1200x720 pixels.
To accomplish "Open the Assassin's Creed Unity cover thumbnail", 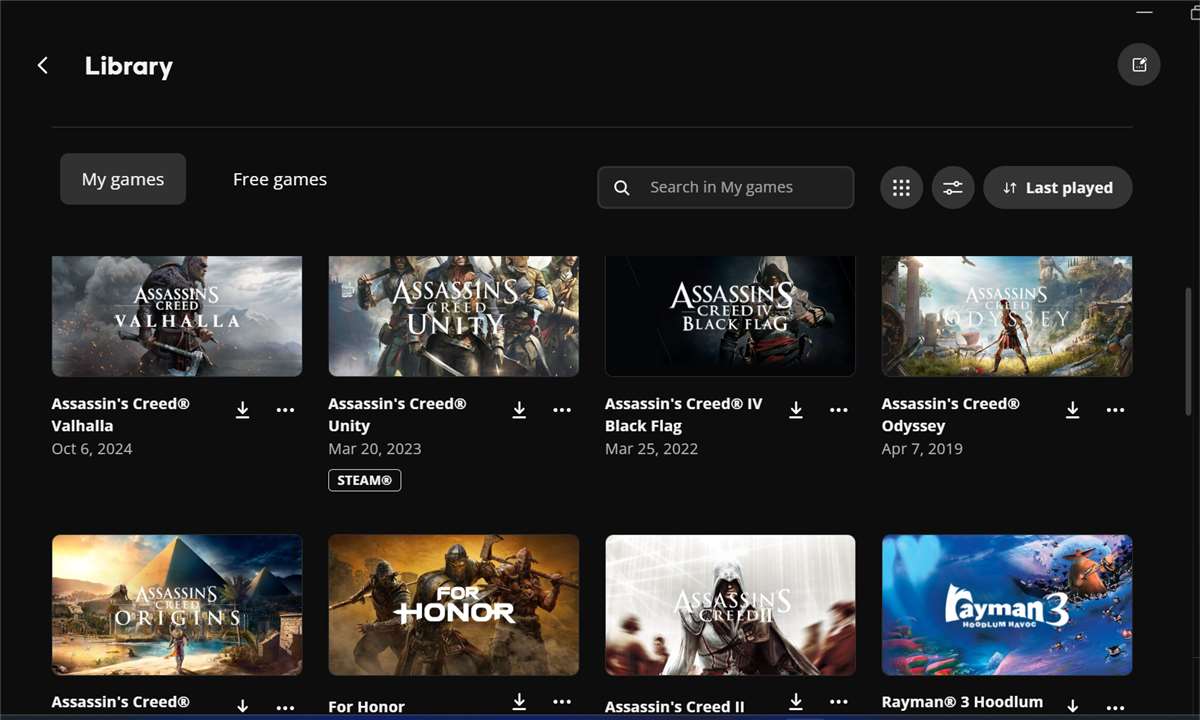I will pyautogui.click(x=454, y=316).
